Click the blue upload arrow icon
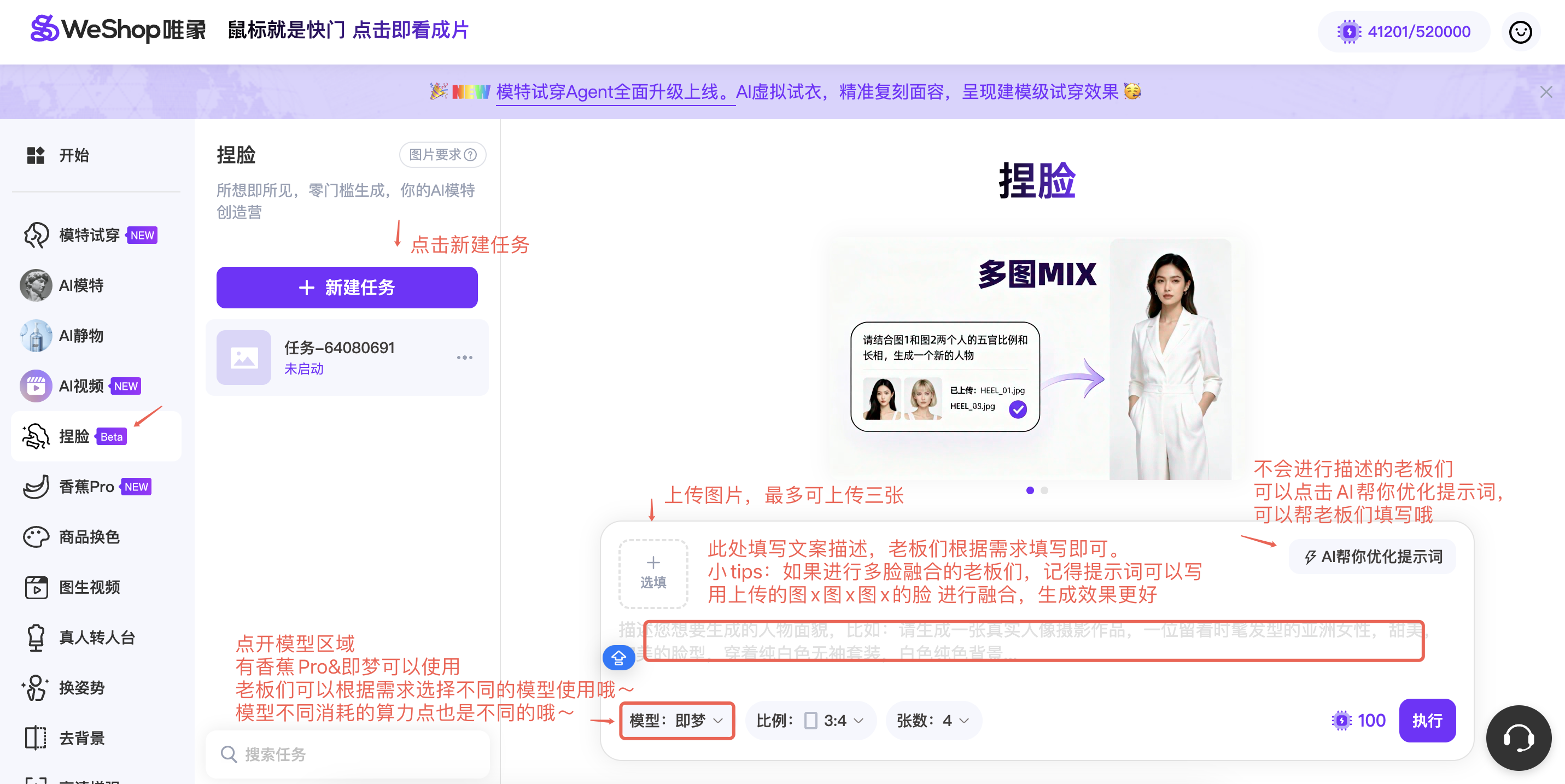 click(618, 658)
